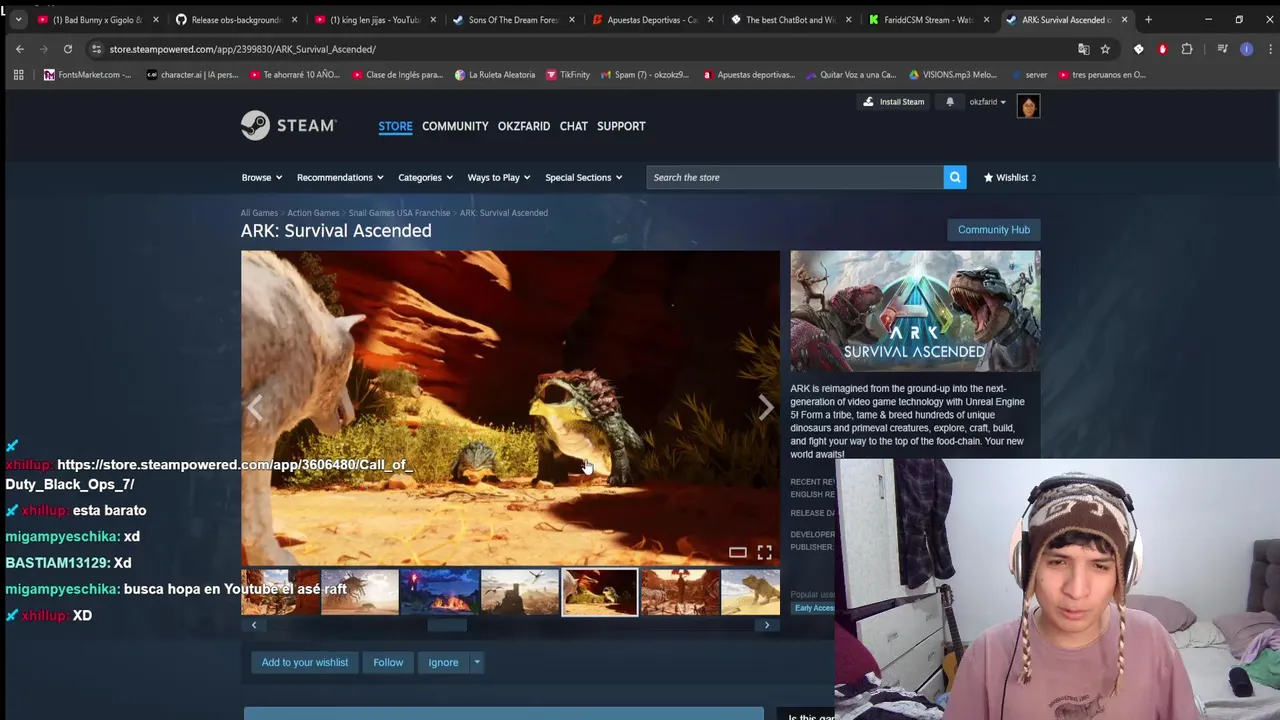The height and width of the screenshot is (720, 1280).
Task: Open the Community Hub button
Action: coord(994,230)
